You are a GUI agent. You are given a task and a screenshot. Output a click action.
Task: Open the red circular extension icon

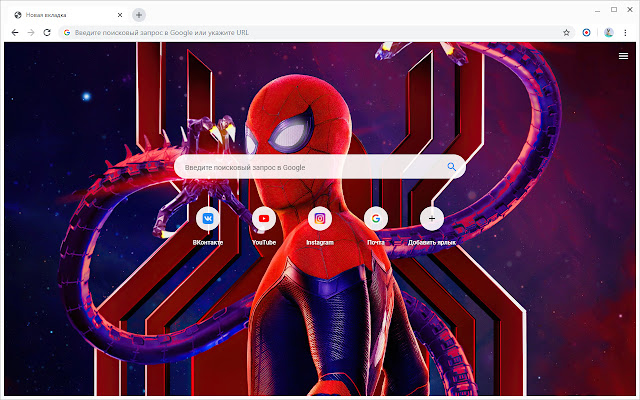pos(586,33)
